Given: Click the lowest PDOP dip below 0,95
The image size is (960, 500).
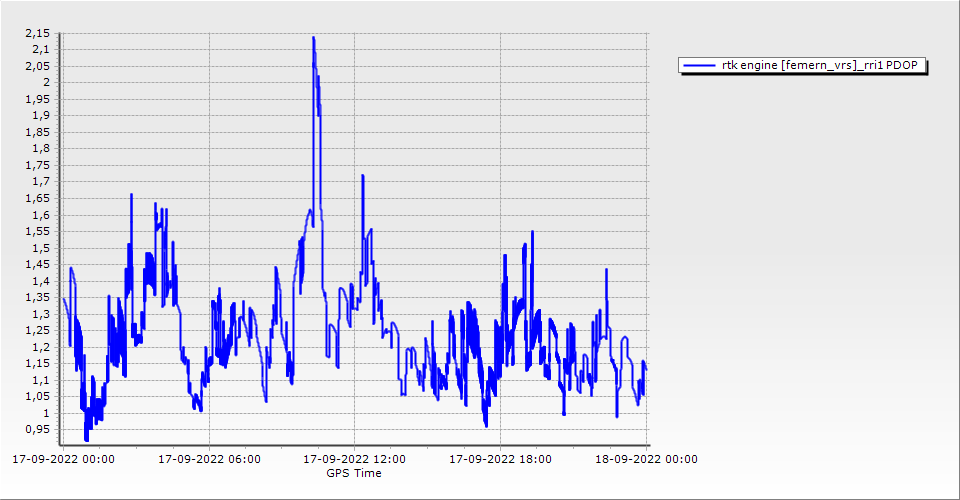Looking at the screenshot, I should pyautogui.click(x=87, y=438).
